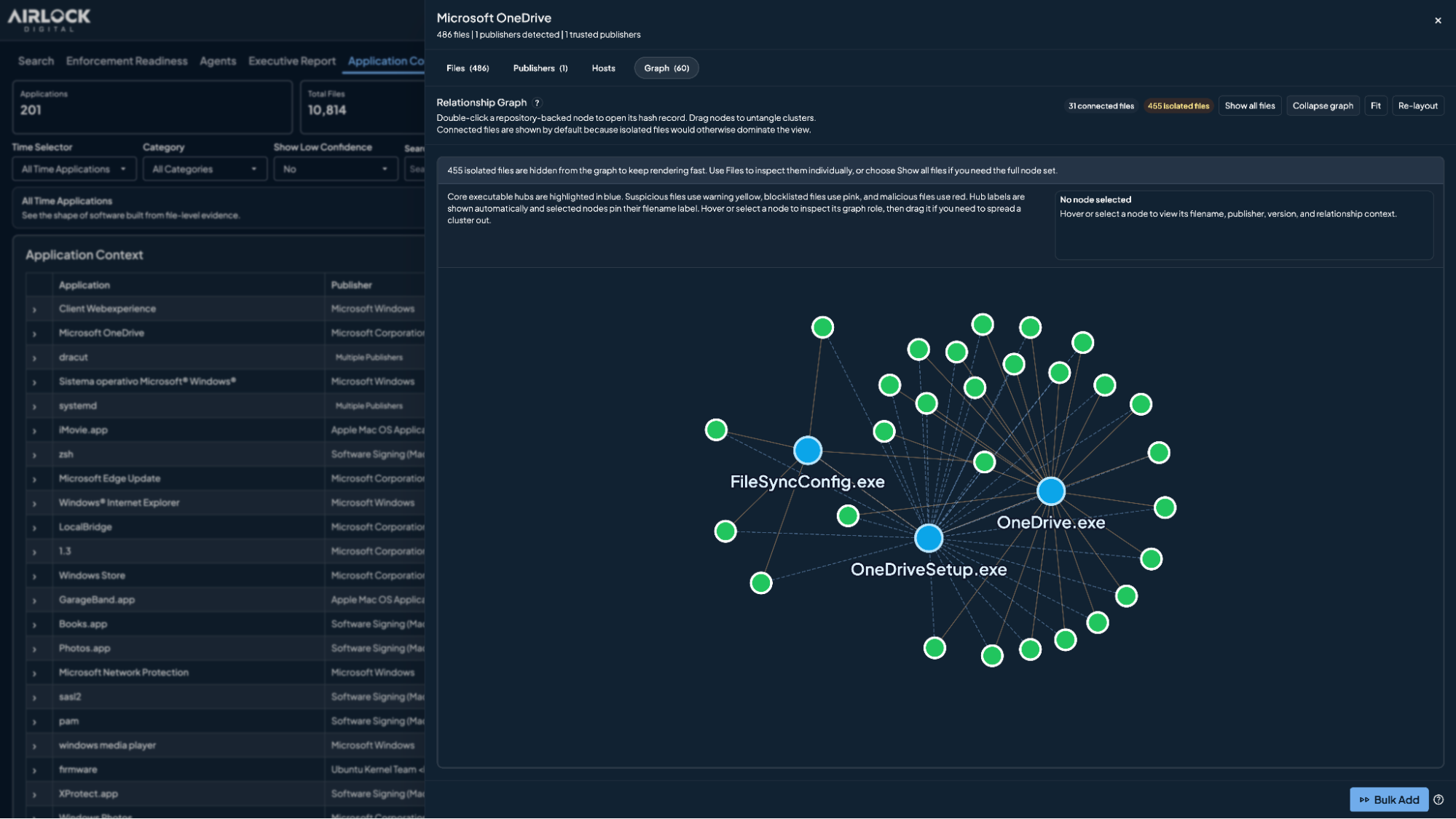The height and width of the screenshot is (819, 1456).
Task: Click the Bulk Add button
Action: pyautogui.click(x=1389, y=799)
